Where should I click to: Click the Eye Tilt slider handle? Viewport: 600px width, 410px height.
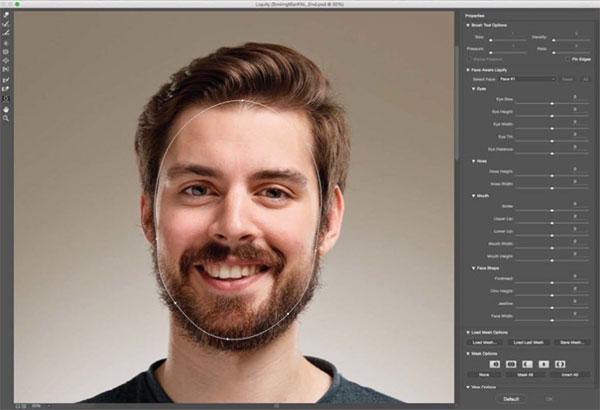click(x=552, y=141)
